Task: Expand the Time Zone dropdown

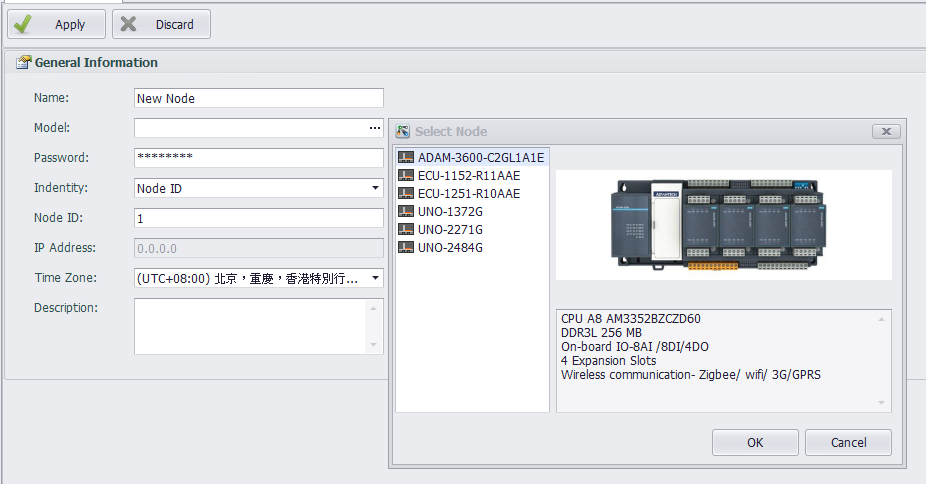Action: pos(375,278)
